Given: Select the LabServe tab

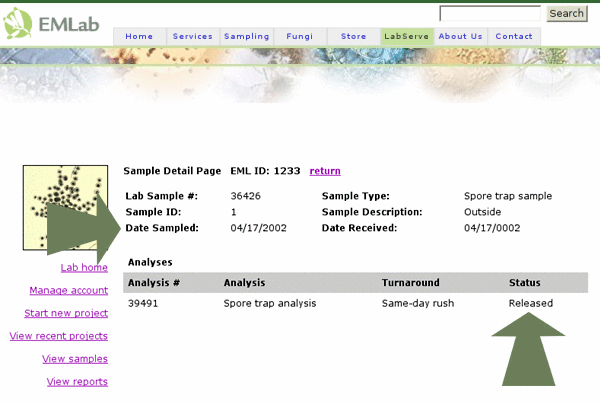Looking at the screenshot, I should tap(407, 36).
